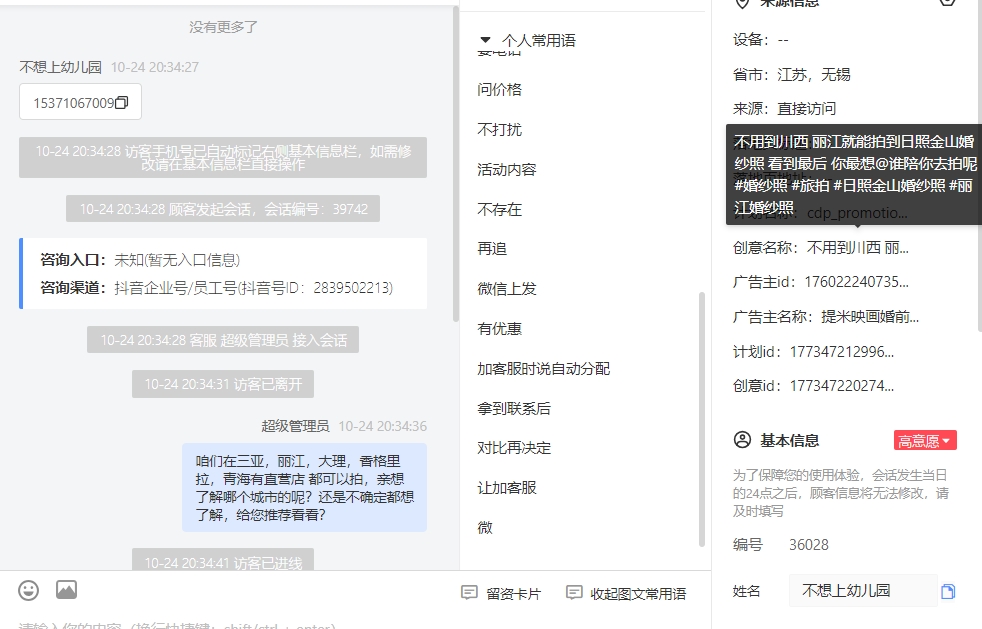The width and height of the screenshot is (982, 629).
Task: Select the 微 quick phrase
Action: (485, 528)
